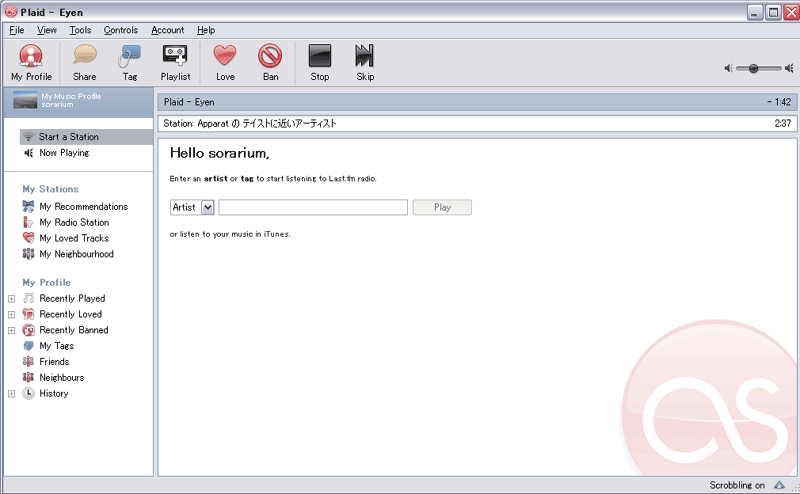Screen dimensions: 800x494
Task: Adjust the volume slider handle
Action: coord(753,68)
